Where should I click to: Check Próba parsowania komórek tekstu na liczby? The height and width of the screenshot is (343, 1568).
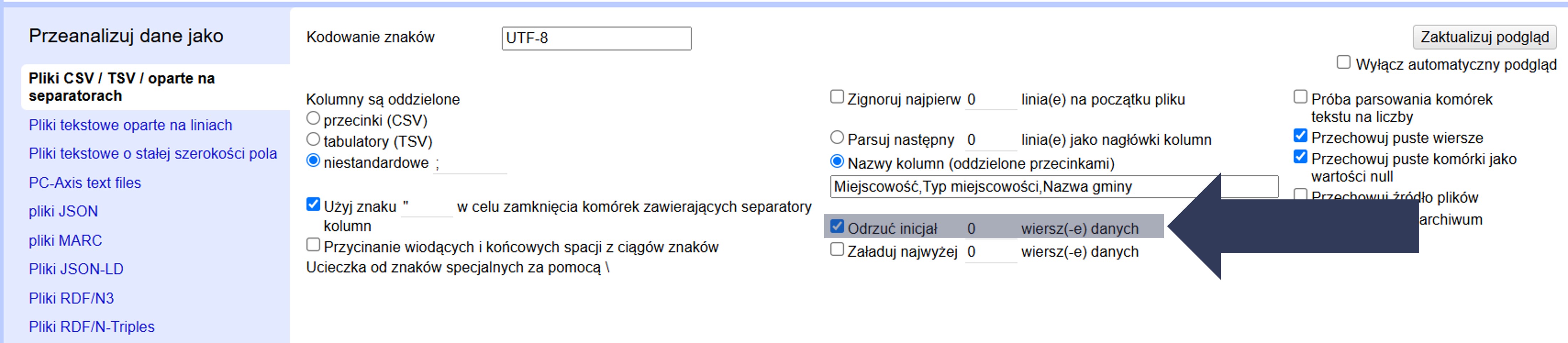pyautogui.click(x=1300, y=97)
